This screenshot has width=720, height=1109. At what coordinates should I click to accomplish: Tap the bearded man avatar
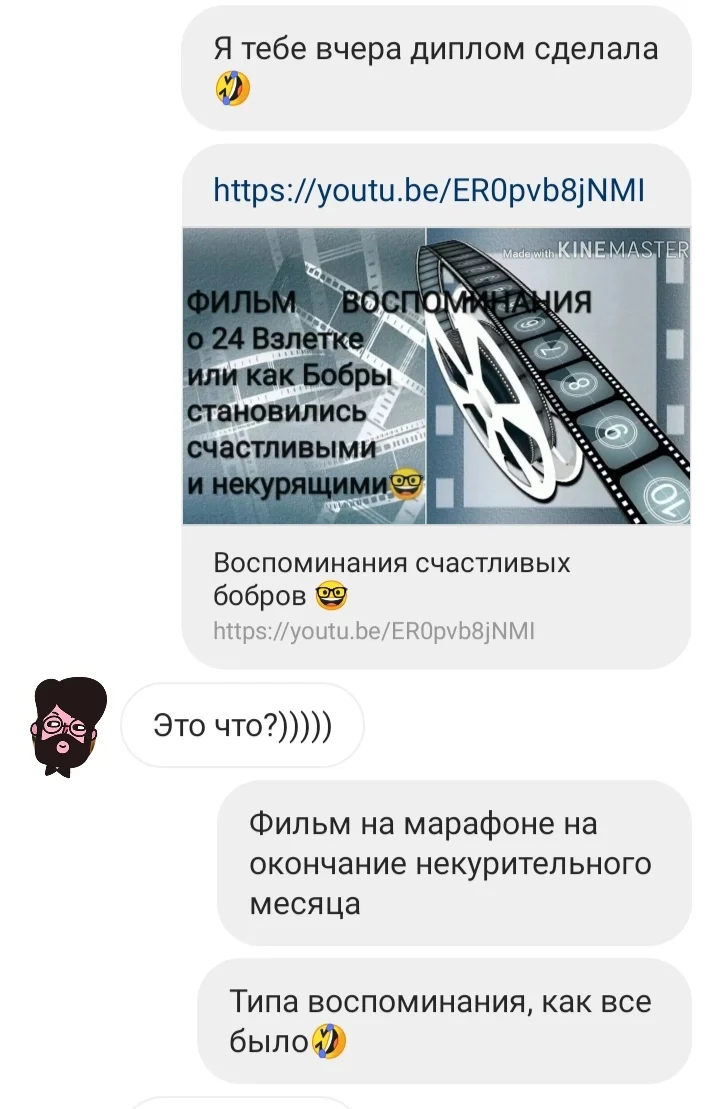tap(68, 726)
